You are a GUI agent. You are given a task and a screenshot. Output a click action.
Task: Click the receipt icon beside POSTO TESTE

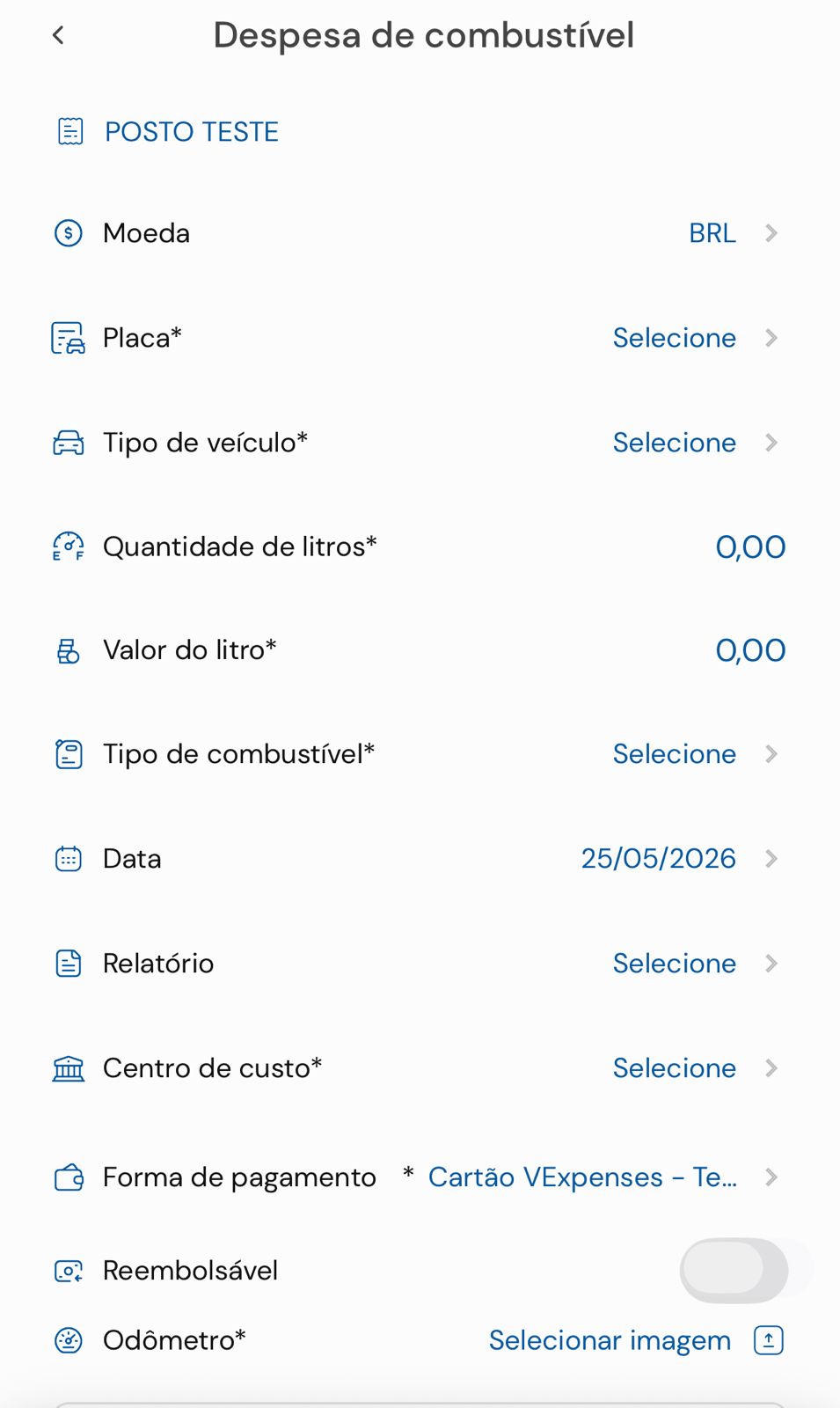click(69, 131)
